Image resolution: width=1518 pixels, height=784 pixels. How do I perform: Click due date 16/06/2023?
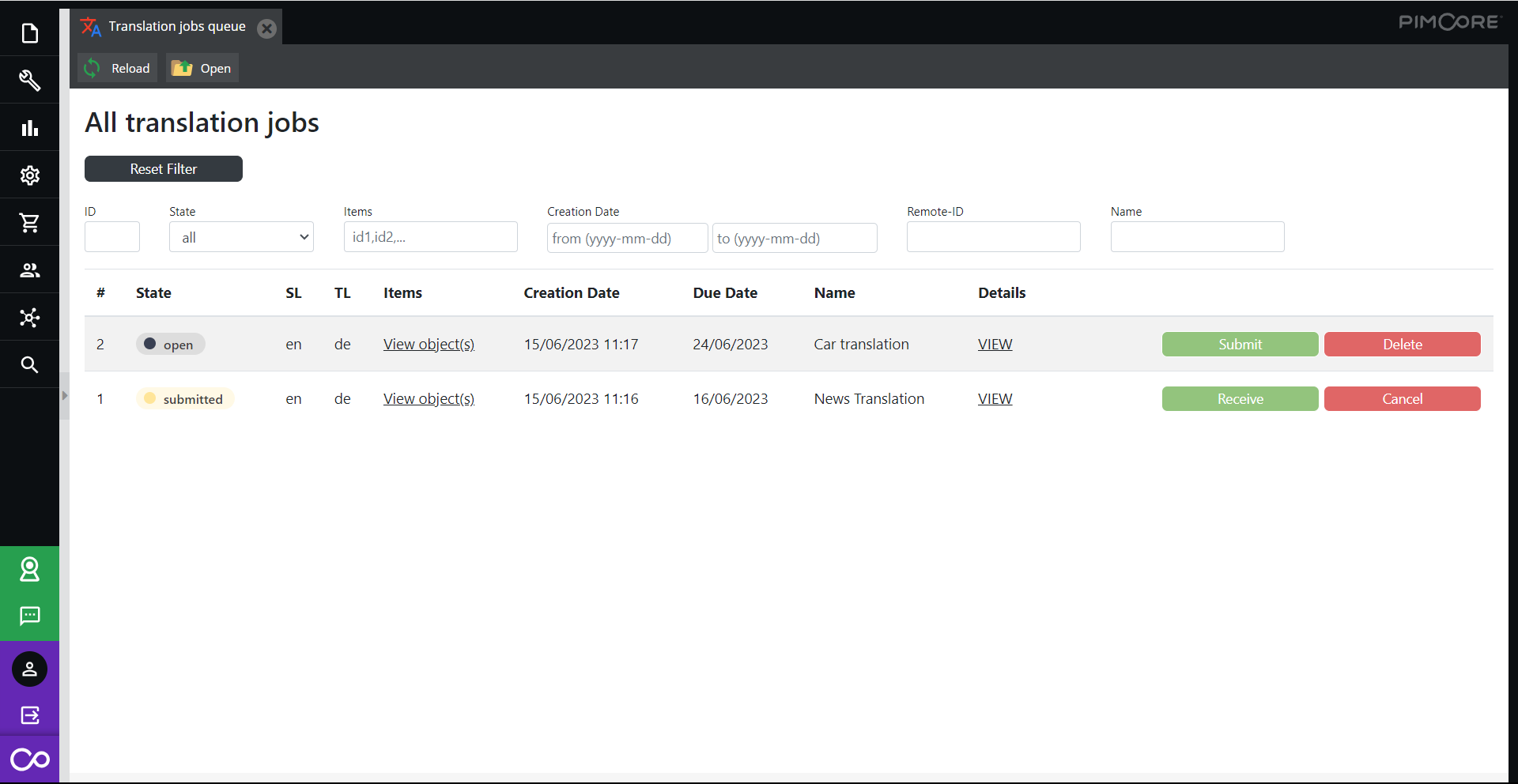[731, 398]
